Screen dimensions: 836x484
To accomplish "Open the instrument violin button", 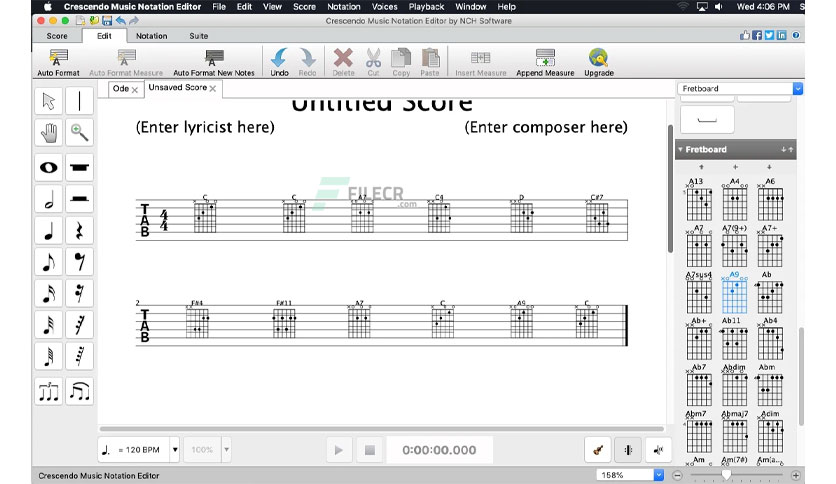I will point(598,450).
